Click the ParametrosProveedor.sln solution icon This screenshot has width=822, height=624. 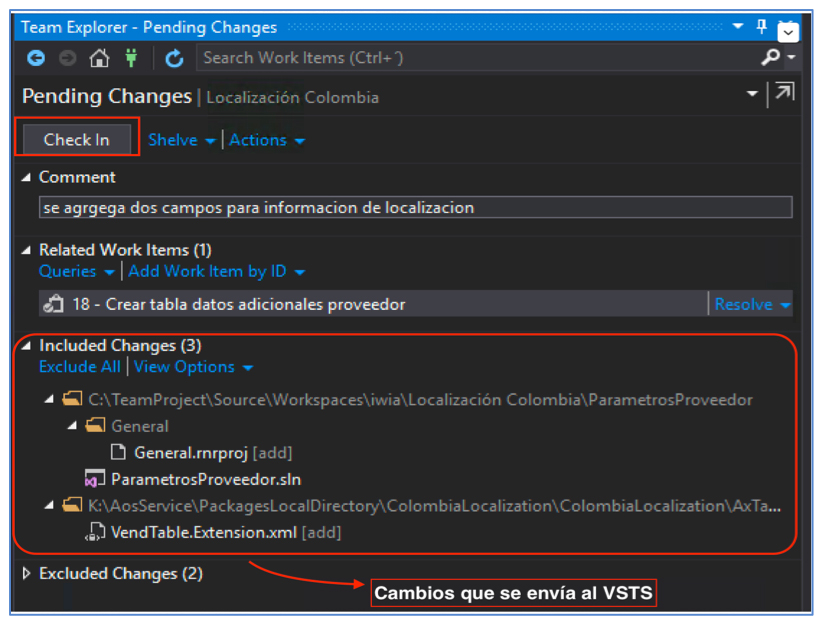95,479
